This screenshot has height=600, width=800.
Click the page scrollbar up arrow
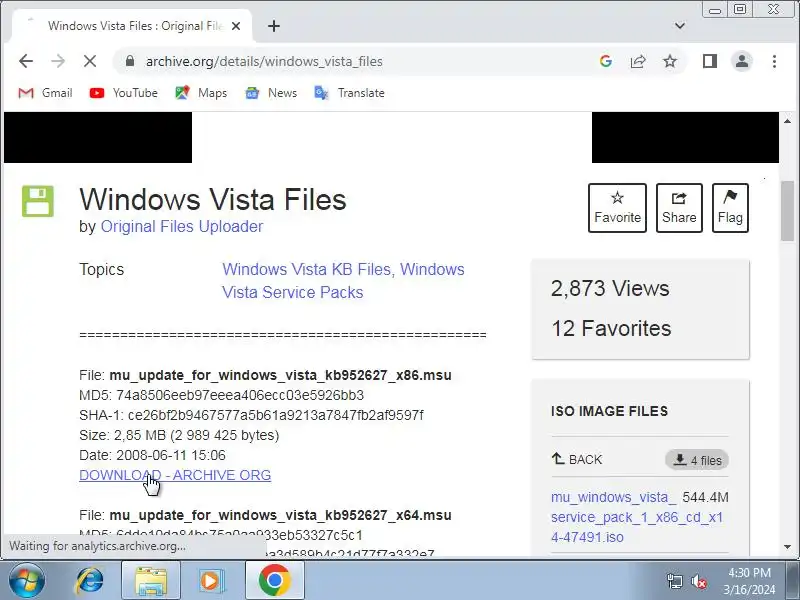(787, 121)
